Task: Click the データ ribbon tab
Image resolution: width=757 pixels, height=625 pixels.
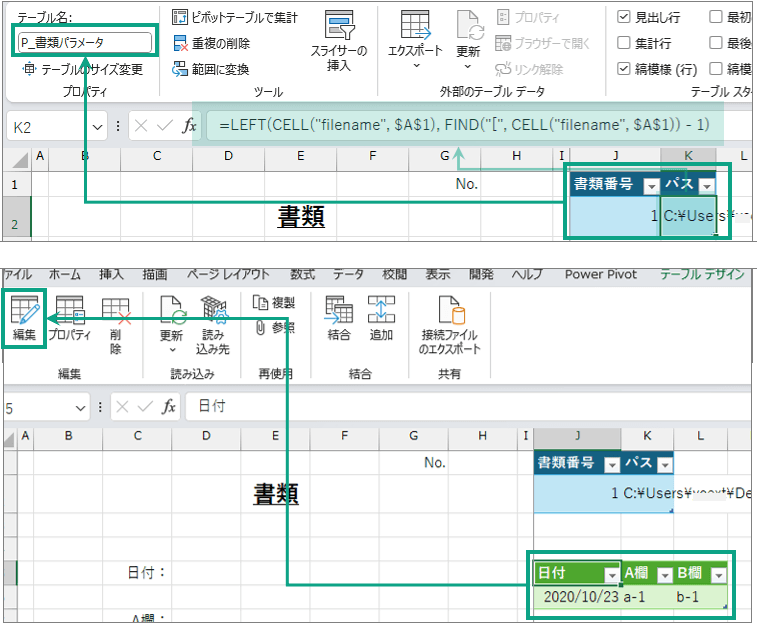Action: point(348,275)
